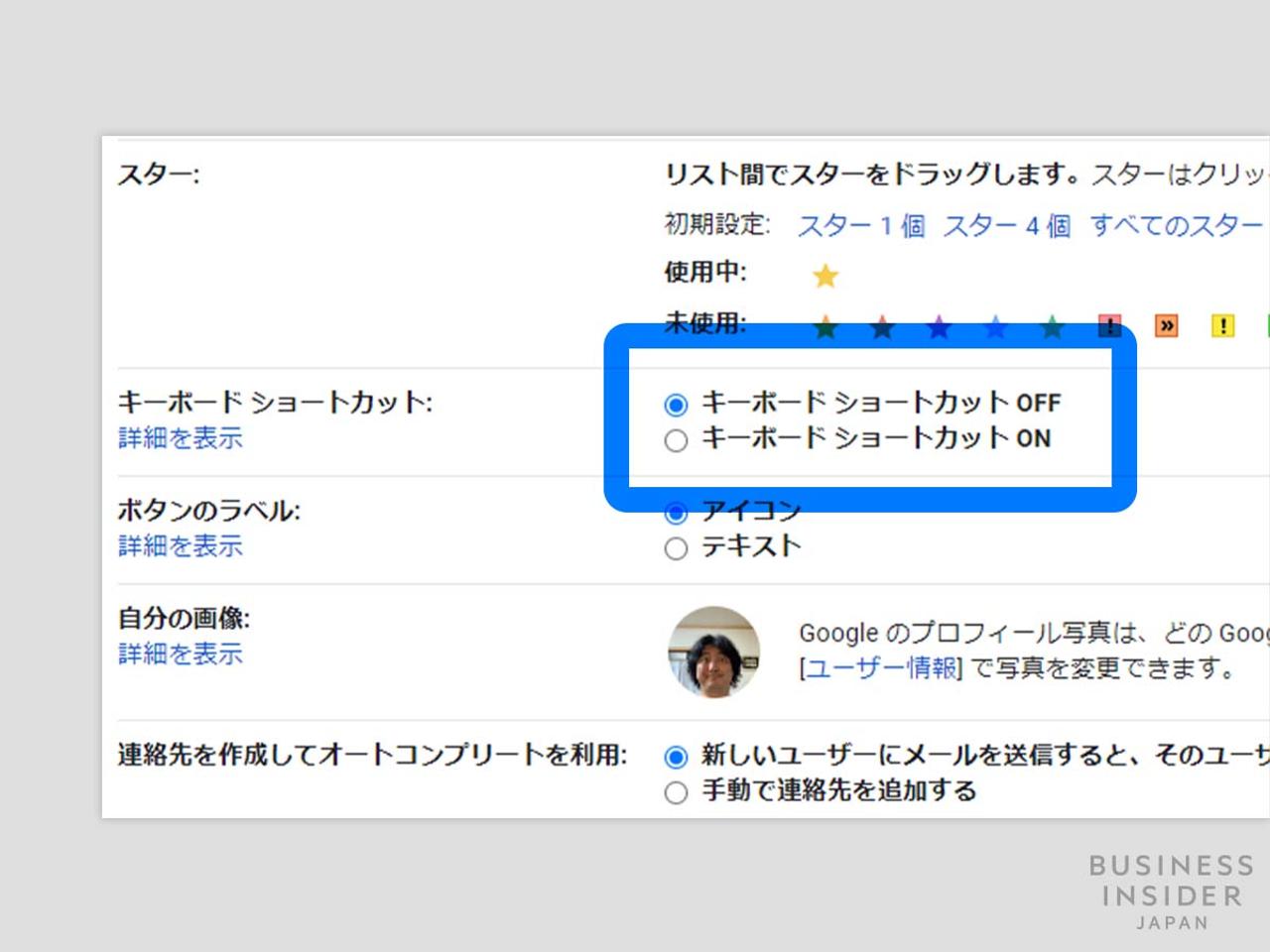Click the すべてのスター preset link
The image size is (1270, 952).
(x=1175, y=226)
